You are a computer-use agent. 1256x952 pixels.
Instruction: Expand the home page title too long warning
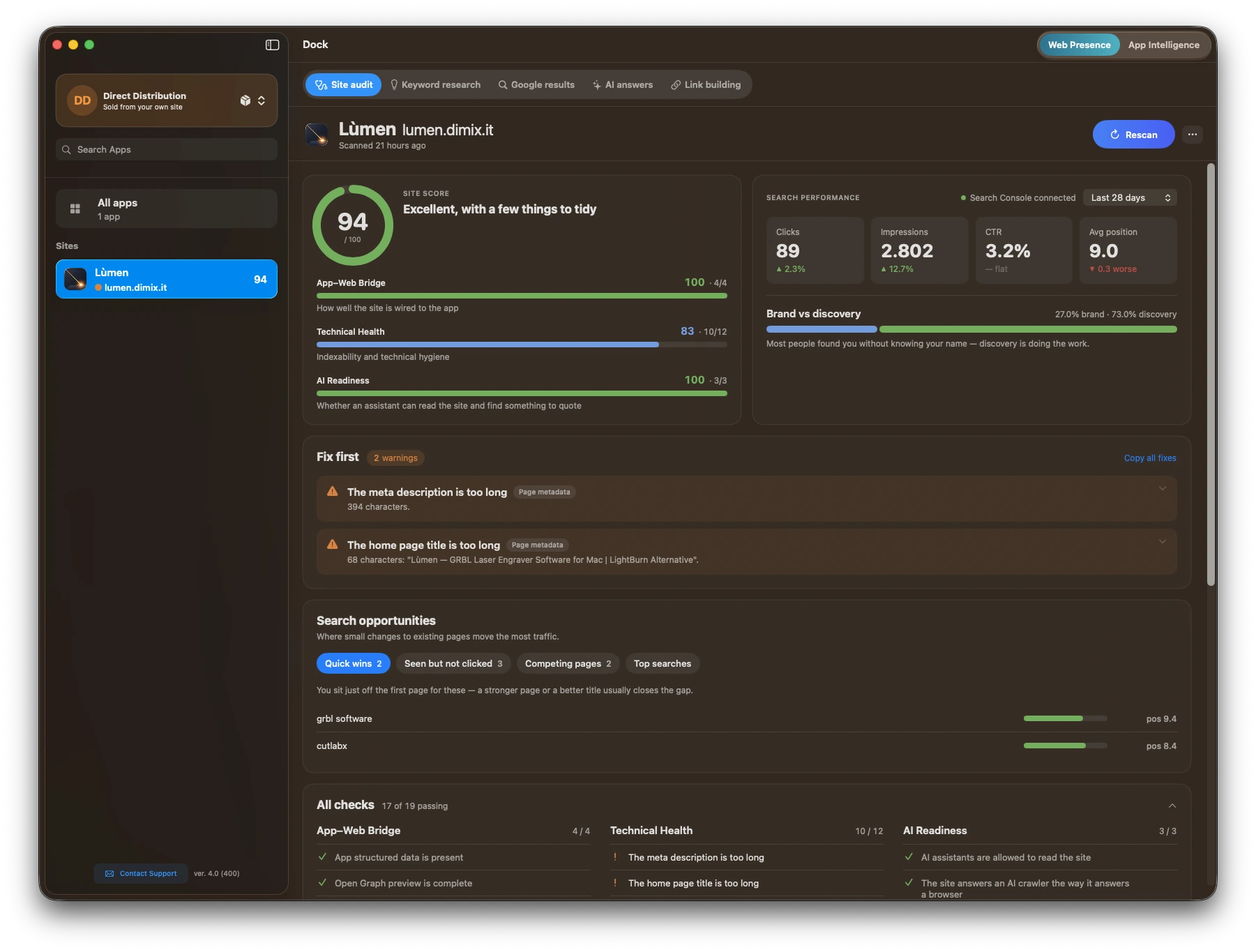pyautogui.click(x=1162, y=542)
